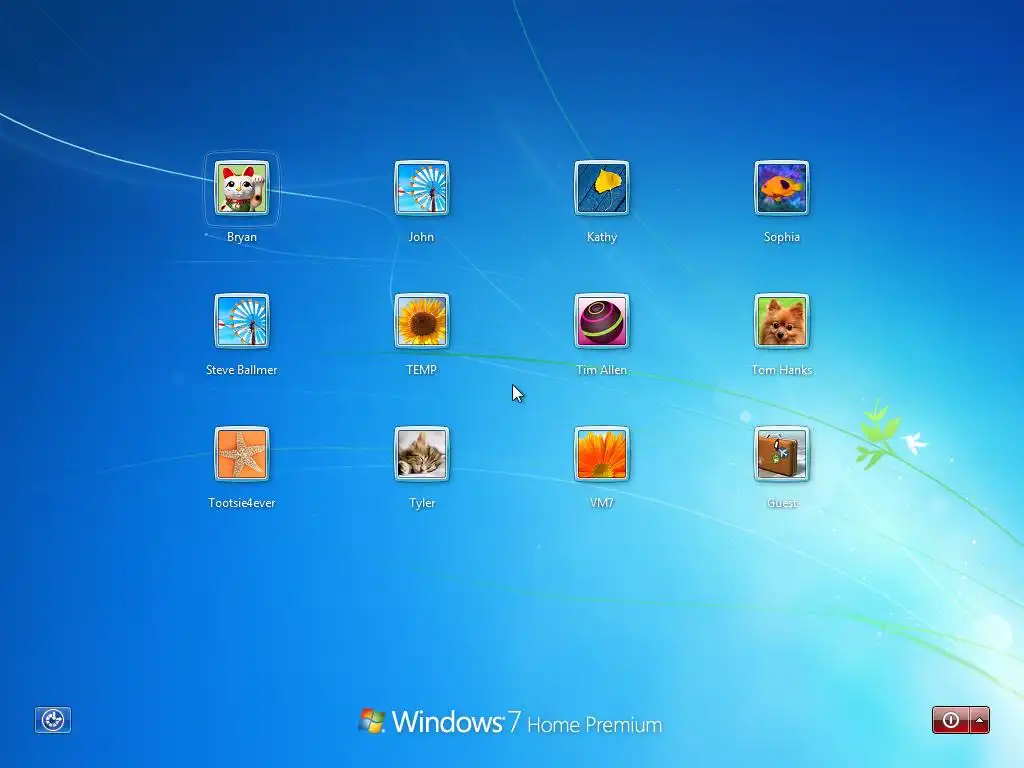Image resolution: width=1024 pixels, height=768 pixels.
Task: Select Steve Ballmer's ferris wheel picture
Action: point(242,321)
